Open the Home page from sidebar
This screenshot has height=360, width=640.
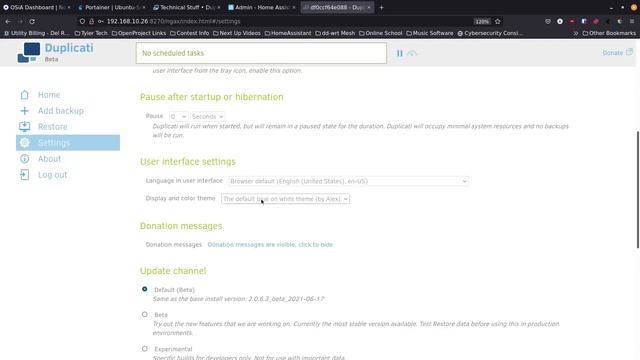click(x=49, y=95)
